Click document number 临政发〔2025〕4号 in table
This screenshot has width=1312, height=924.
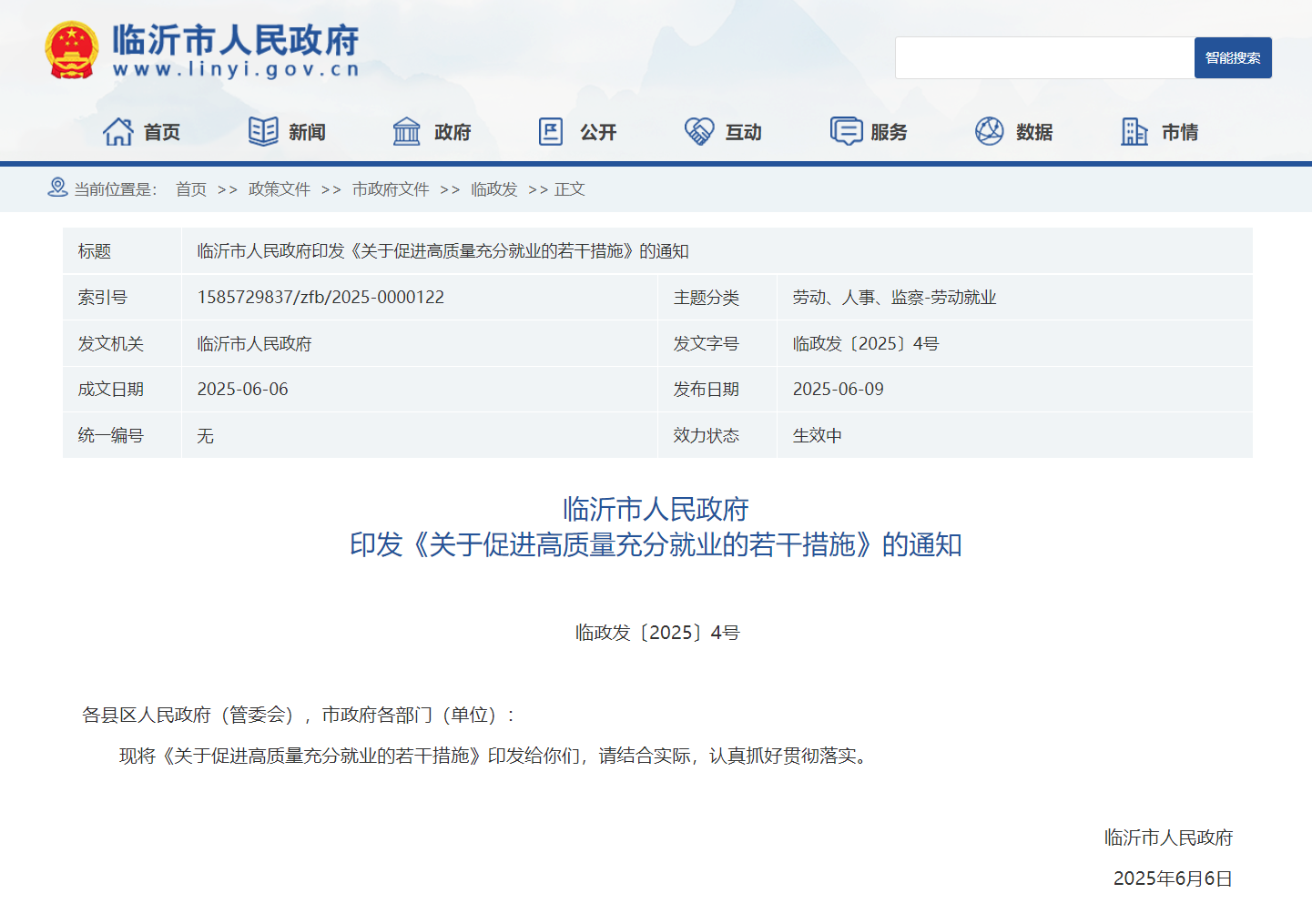866,343
